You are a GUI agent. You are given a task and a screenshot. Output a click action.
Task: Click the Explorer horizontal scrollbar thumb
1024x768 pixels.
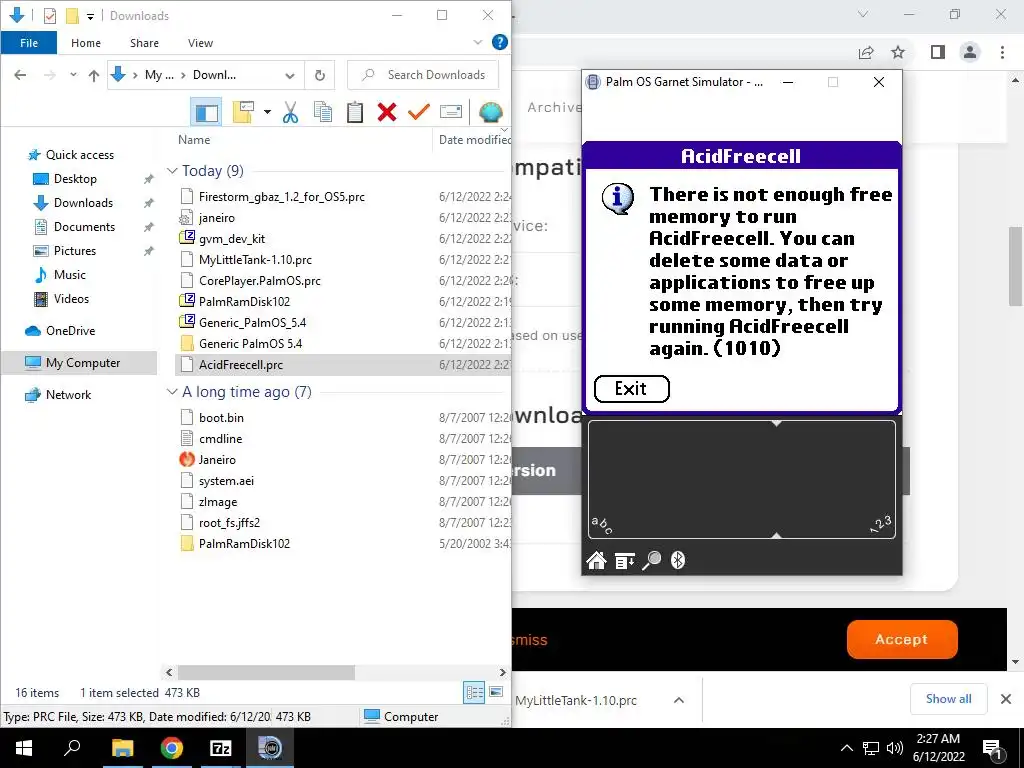click(x=266, y=672)
